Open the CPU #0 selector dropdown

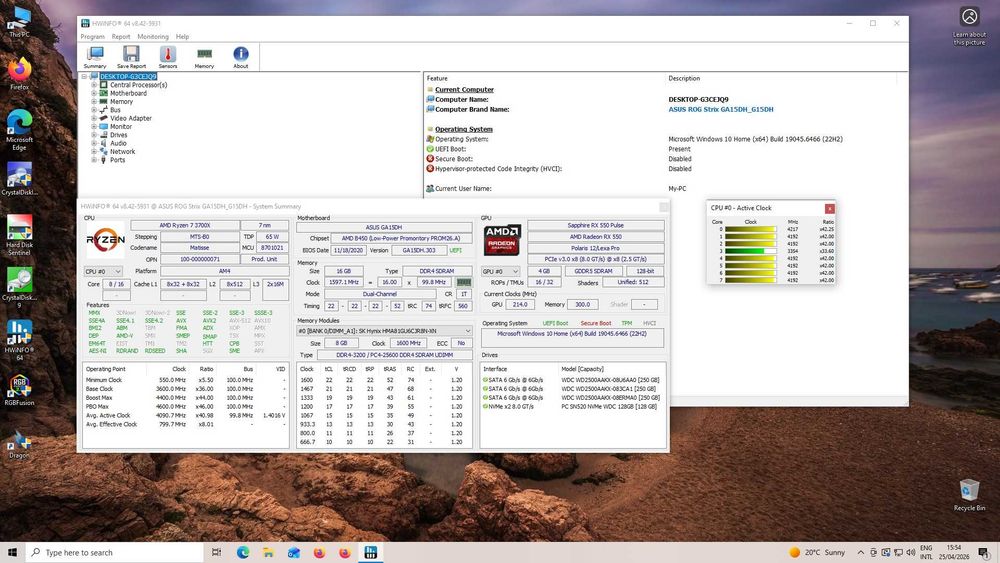pos(103,272)
